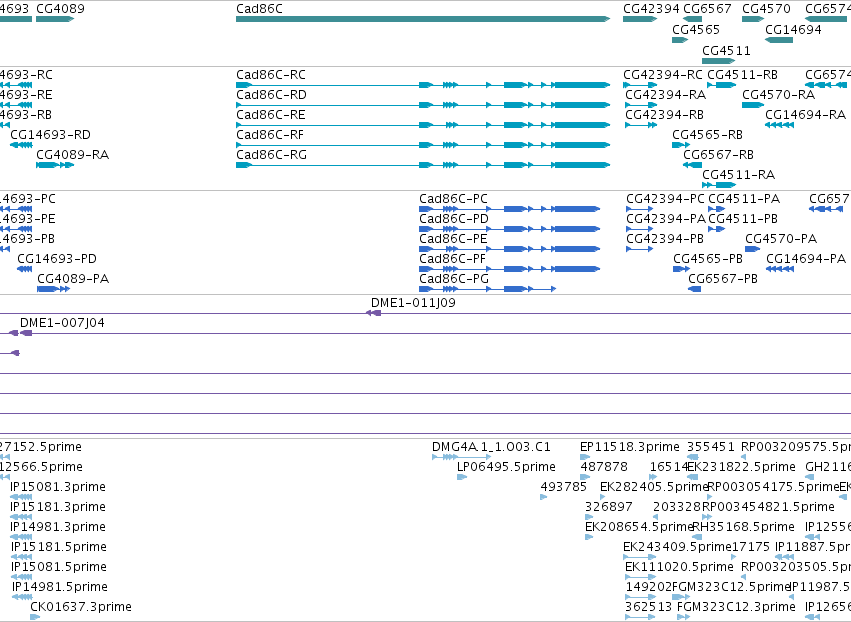
Task: Click the Cad86C gene label in top track
Action: (x=259, y=9)
